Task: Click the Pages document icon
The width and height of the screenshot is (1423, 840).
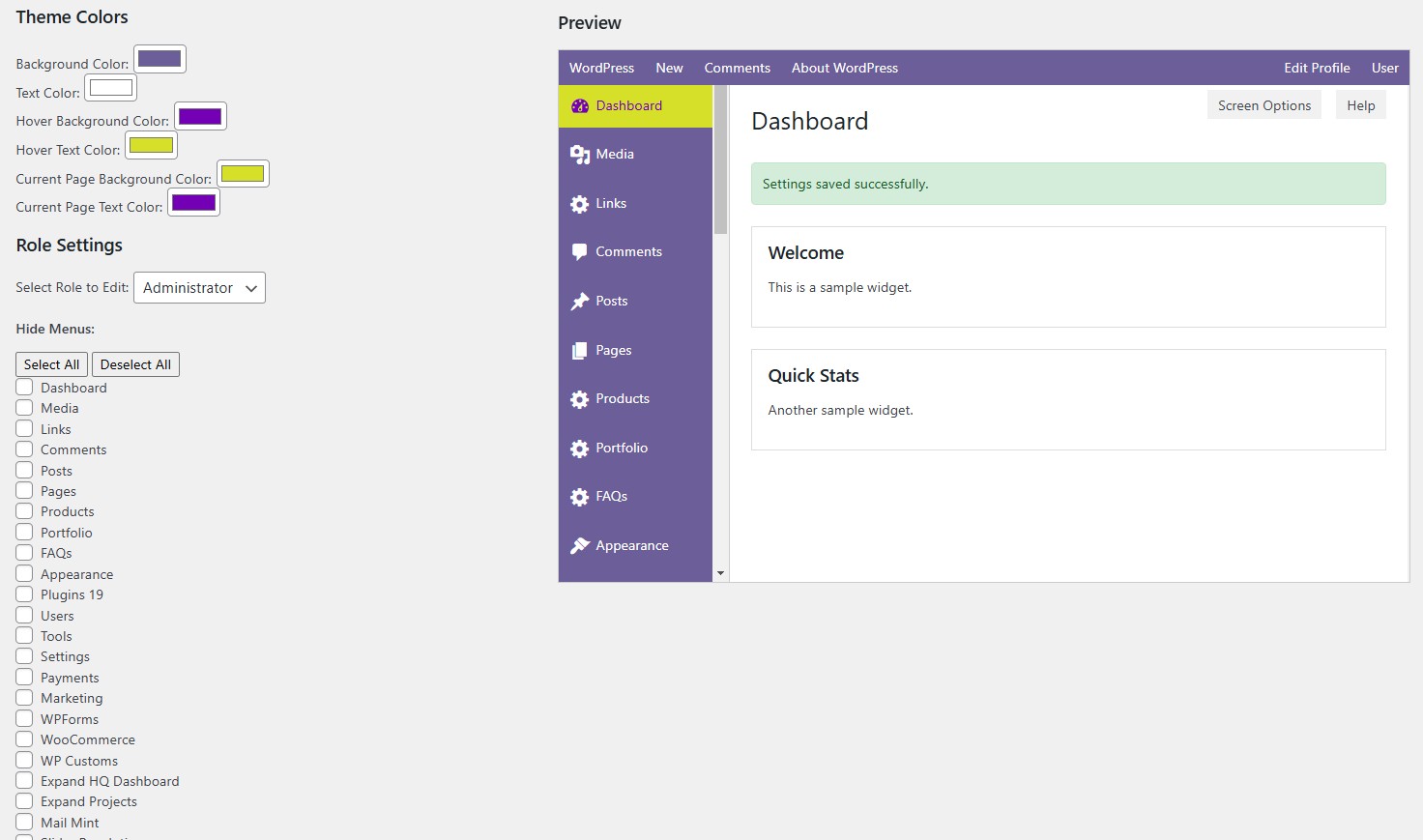Action: [x=580, y=351]
